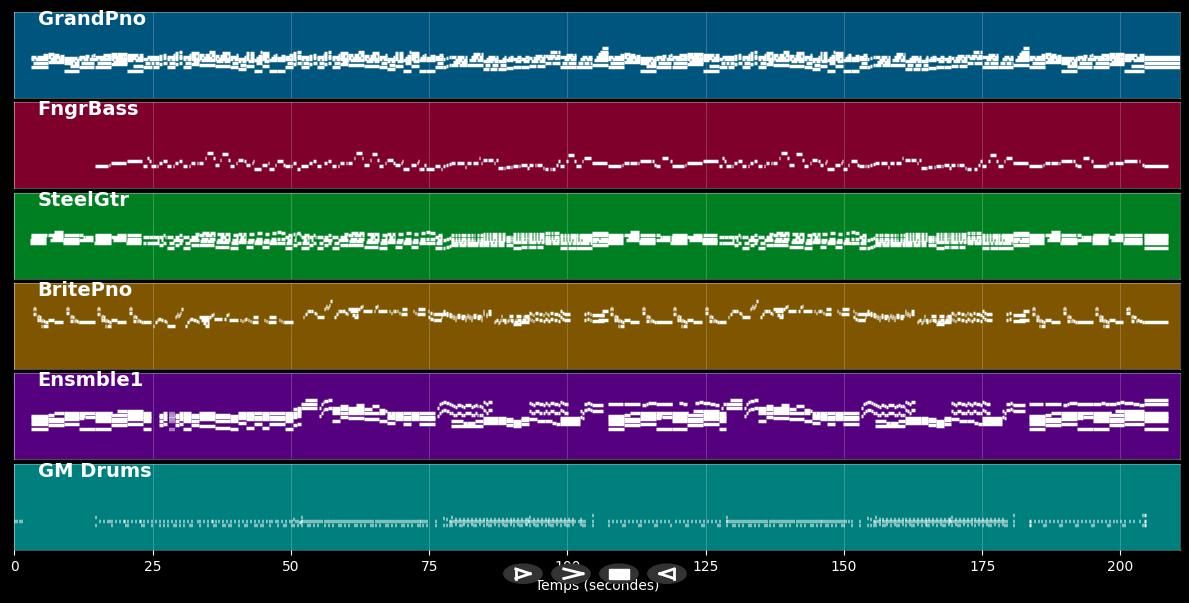1189x603 pixels.
Task: Select the GrandPno track label
Action: (91, 19)
